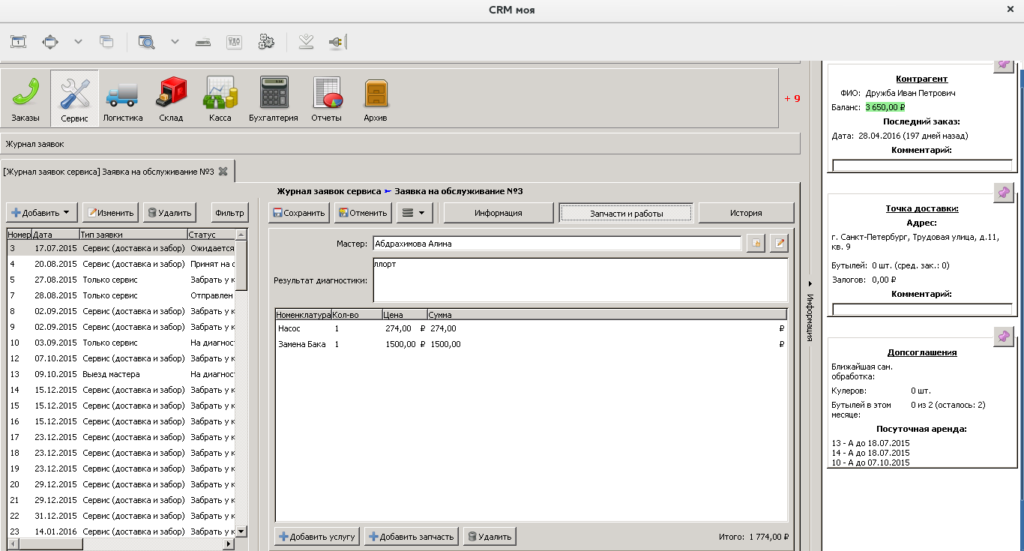
Task: Select the Насос row in parts table
Action: [531, 328]
